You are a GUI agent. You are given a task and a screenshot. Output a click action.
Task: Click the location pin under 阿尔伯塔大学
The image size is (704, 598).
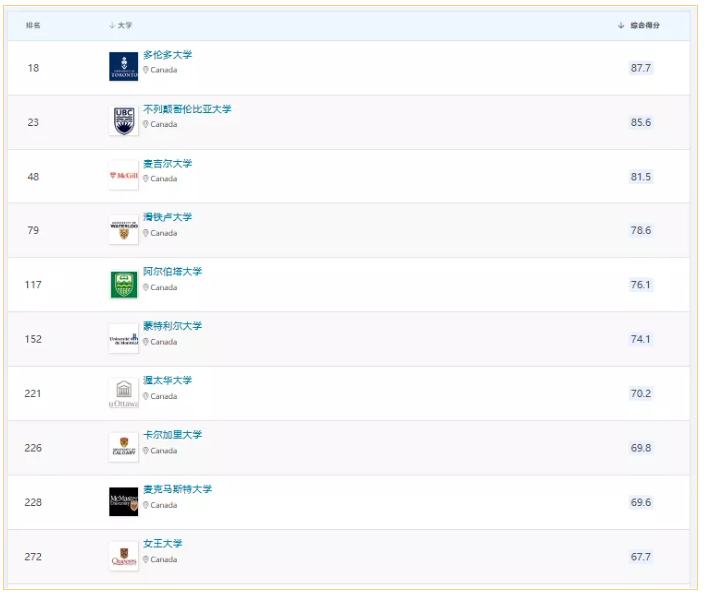click(x=145, y=288)
